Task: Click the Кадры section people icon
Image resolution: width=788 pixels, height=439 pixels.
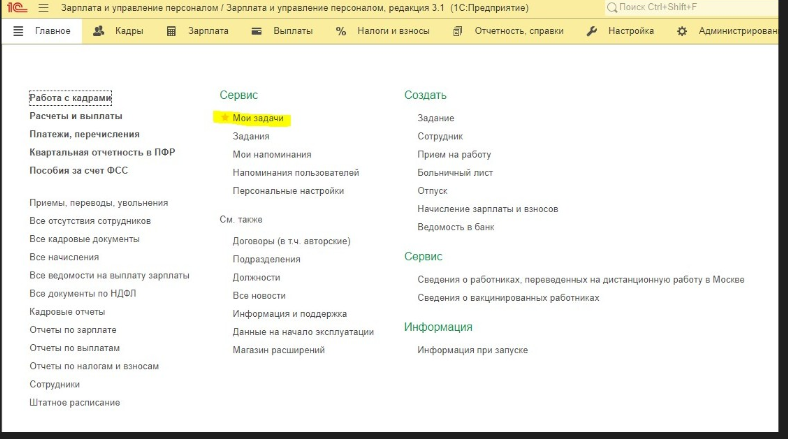Action: pos(99,31)
